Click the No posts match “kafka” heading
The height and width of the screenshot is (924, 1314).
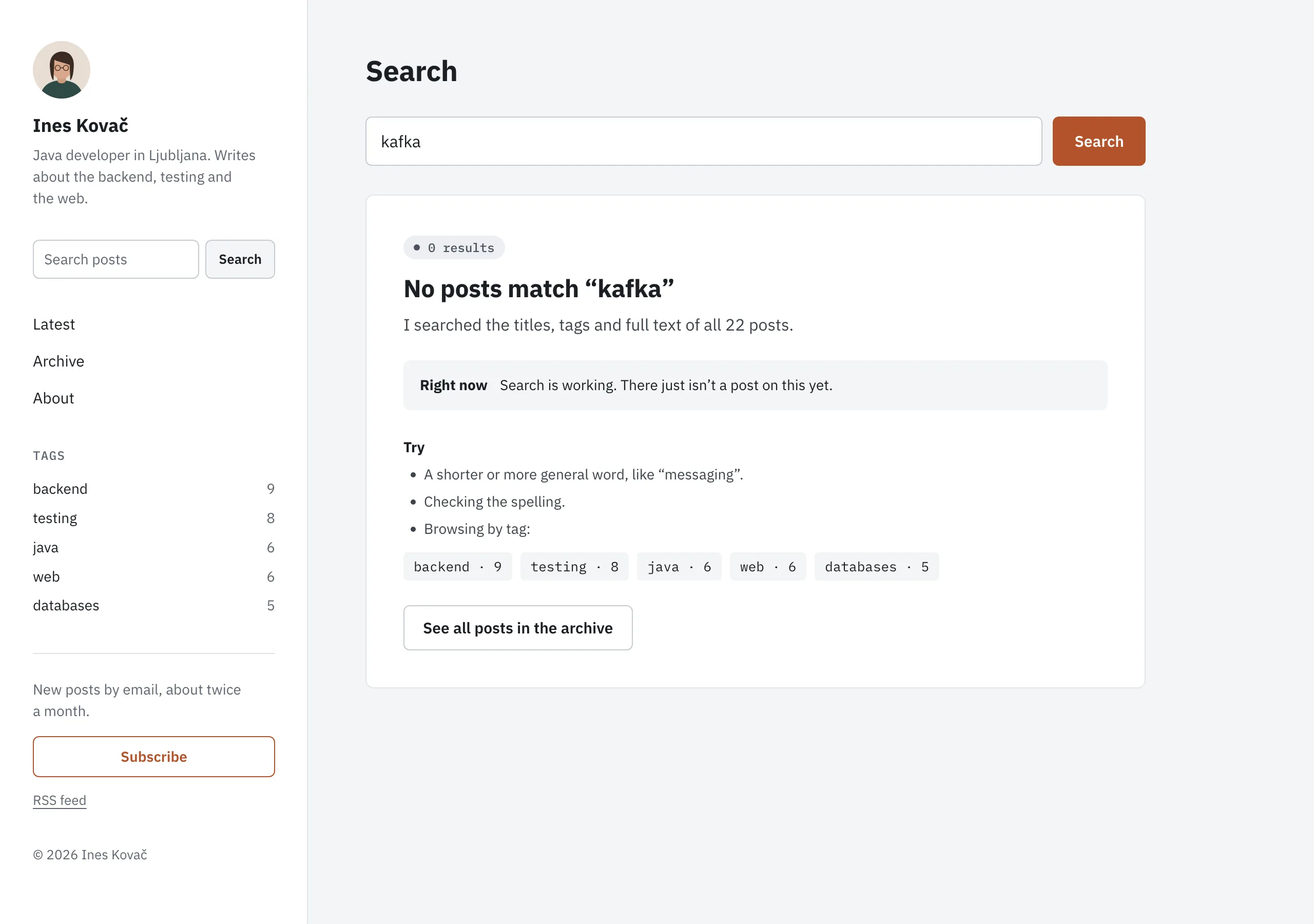(538, 289)
